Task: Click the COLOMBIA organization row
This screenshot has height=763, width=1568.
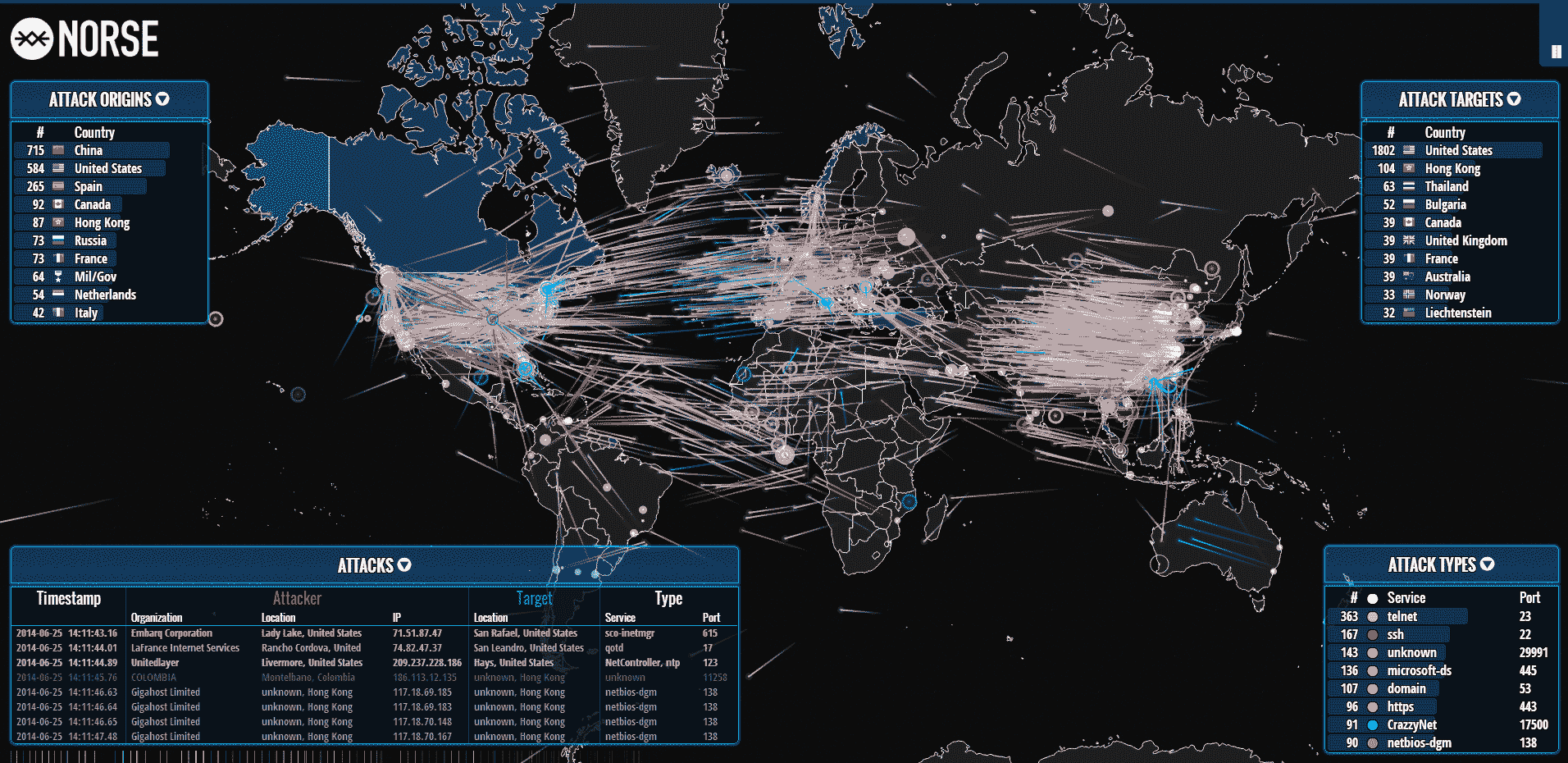Action: pyautogui.click(x=153, y=678)
